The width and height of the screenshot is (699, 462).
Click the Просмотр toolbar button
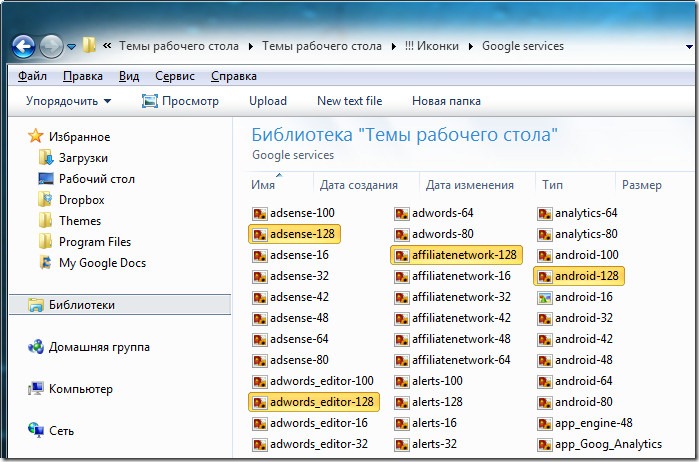coord(180,101)
